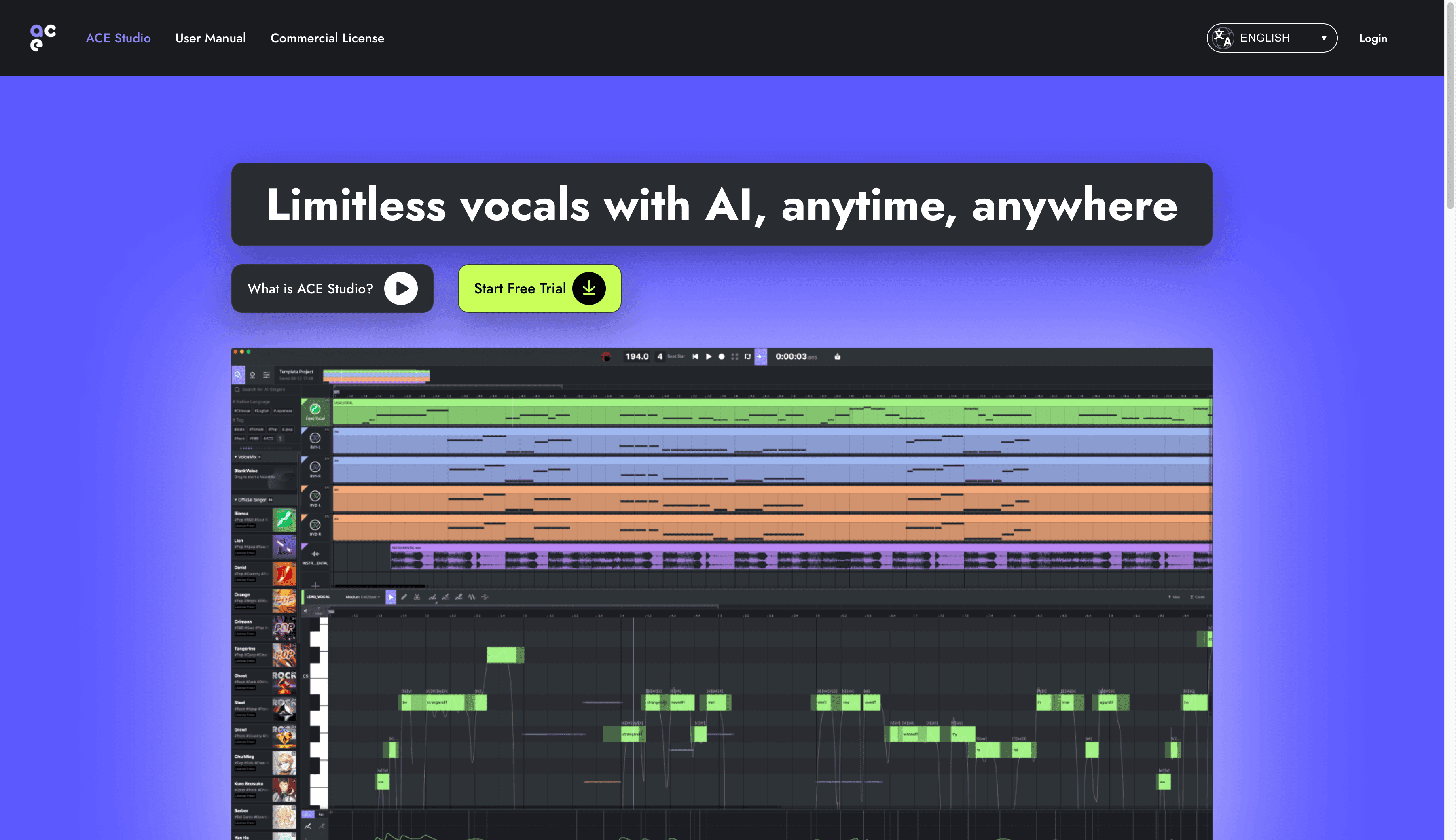Viewport: 1456px width, 840px height.
Task: Click the Login link
Action: (x=1373, y=38)
